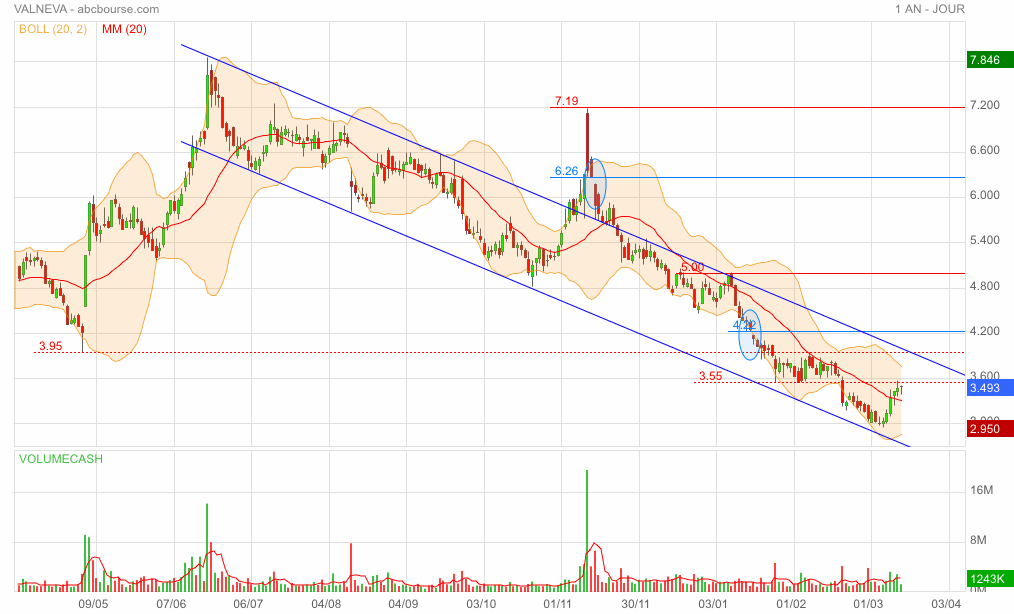
Task: Click the blue ellipse near 4.22 gap
Action: [x=750, y=334]
